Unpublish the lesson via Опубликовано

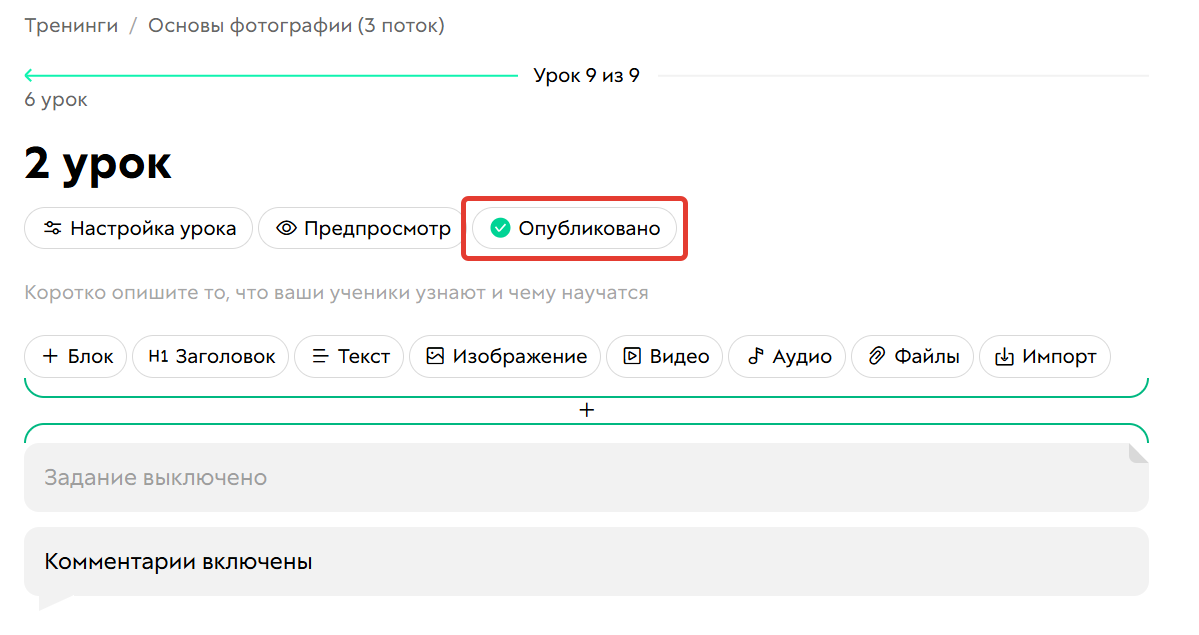tap(574, 228)
